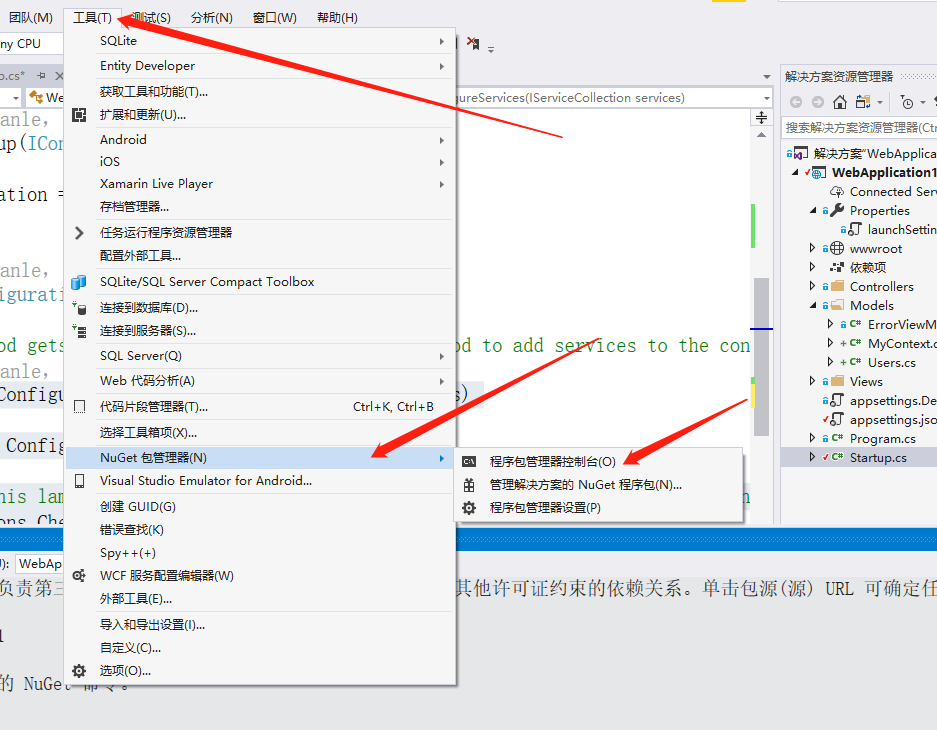Image resolution: width=937 pixels, height=730 pixels.
Task: Select NuGet 包管理器(N) menu entry
Action: tap(260, 458)
